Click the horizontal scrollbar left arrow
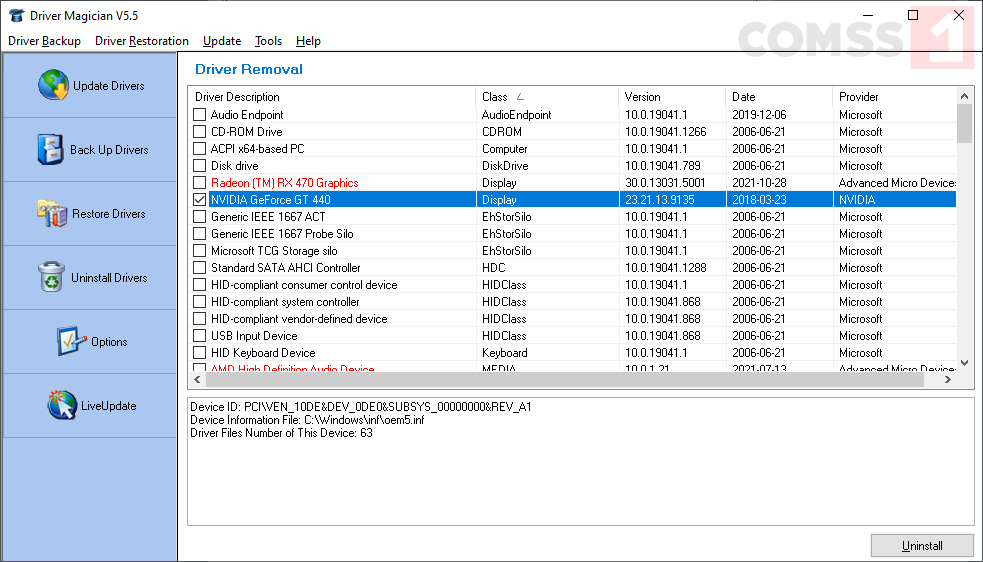 click(x=197, y=379)
